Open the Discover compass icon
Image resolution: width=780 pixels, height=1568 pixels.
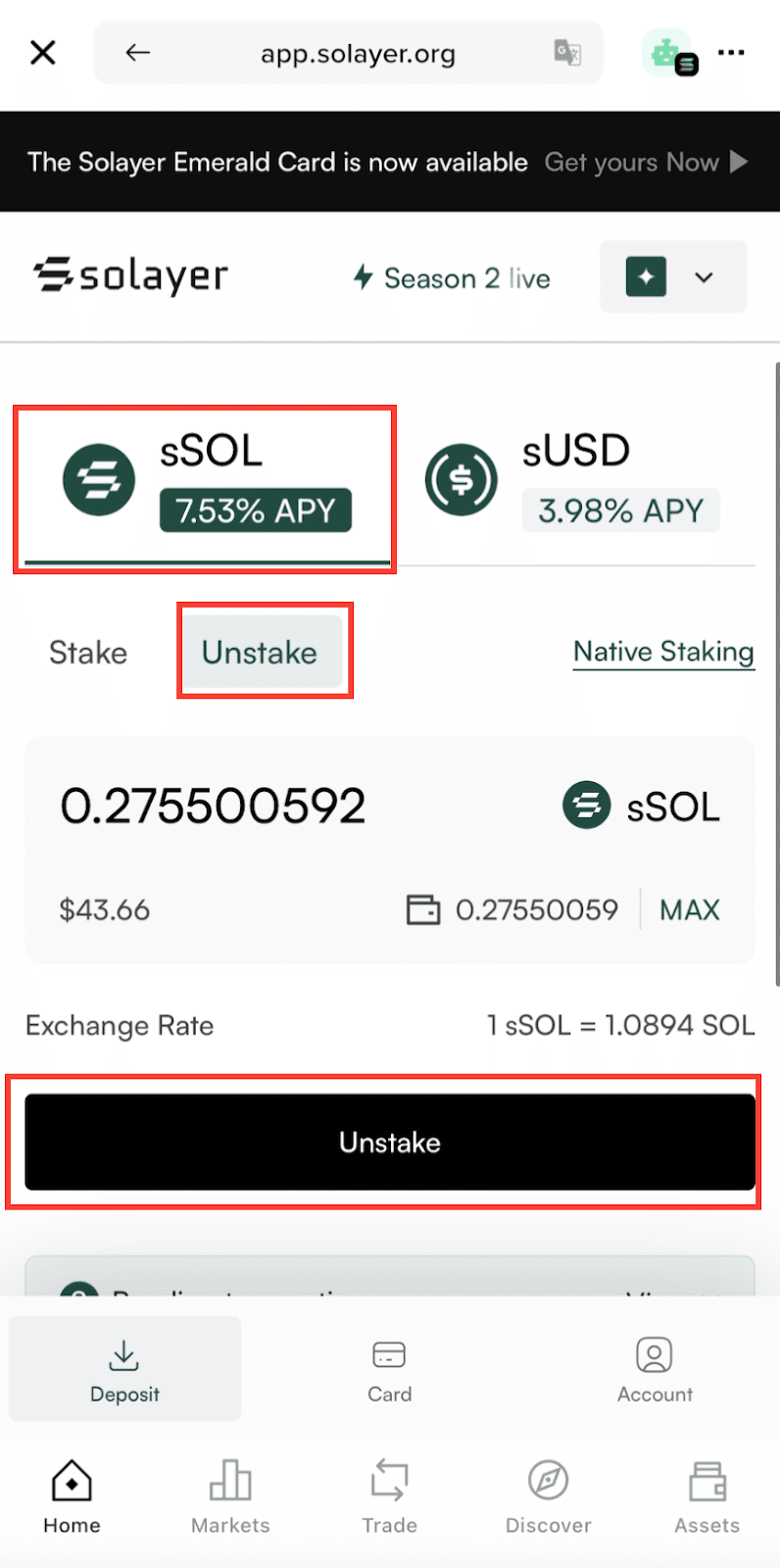click(548, 1480)
